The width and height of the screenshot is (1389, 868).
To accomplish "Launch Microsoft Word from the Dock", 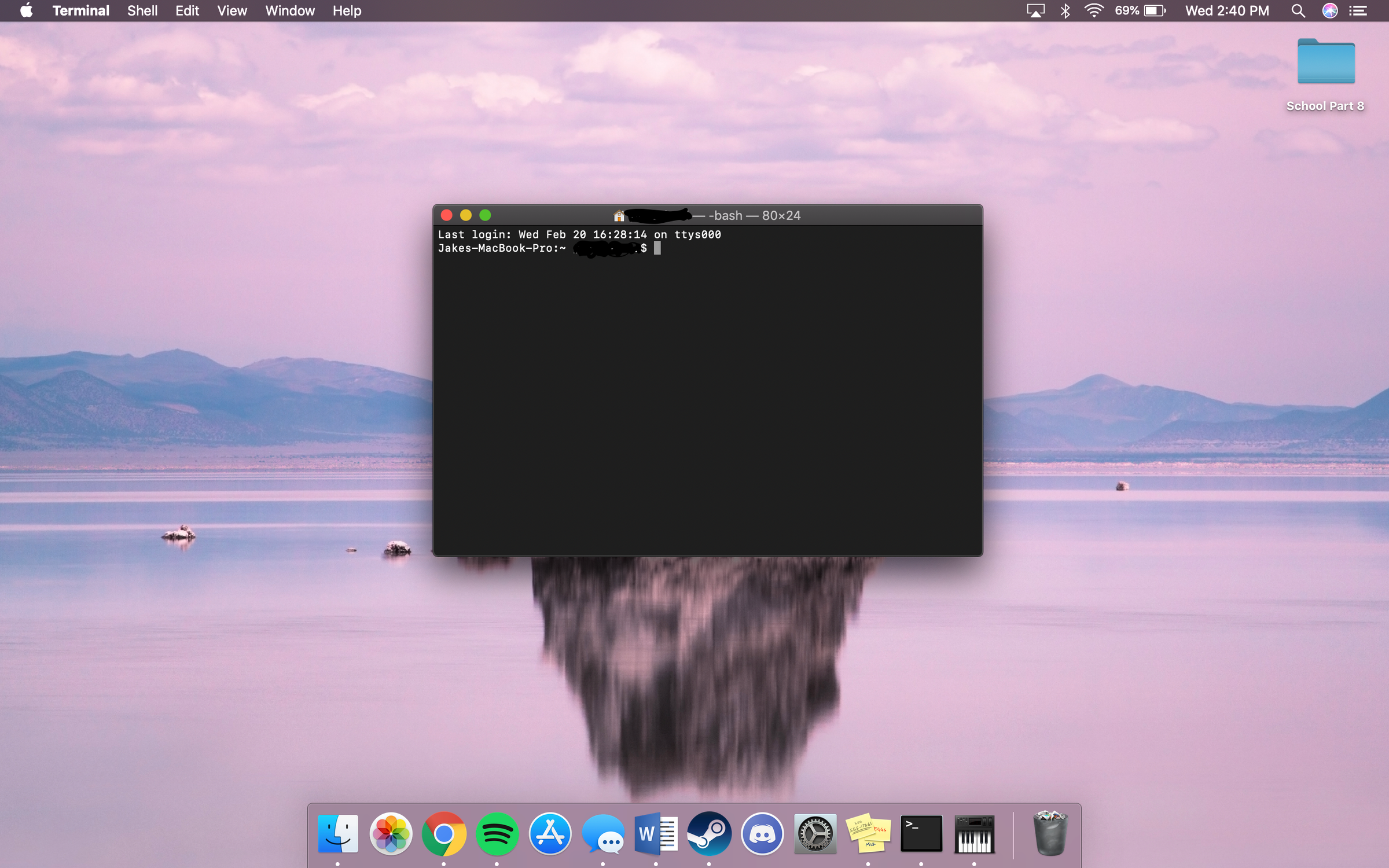I will [x=656, y=834].
